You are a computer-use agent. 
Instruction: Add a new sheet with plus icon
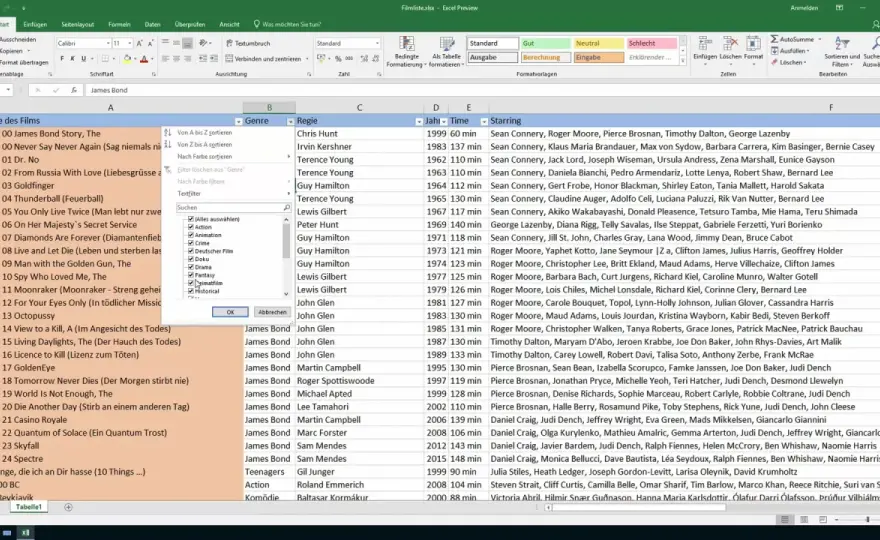coord(68,507)
